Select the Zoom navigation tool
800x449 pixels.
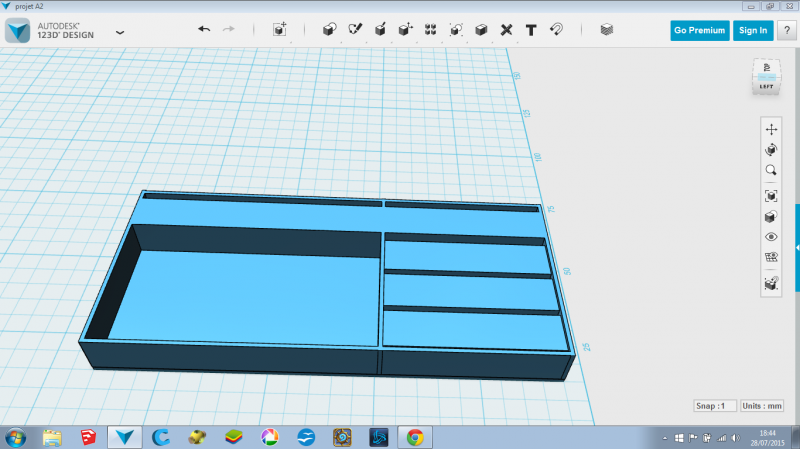pos(771,170)
